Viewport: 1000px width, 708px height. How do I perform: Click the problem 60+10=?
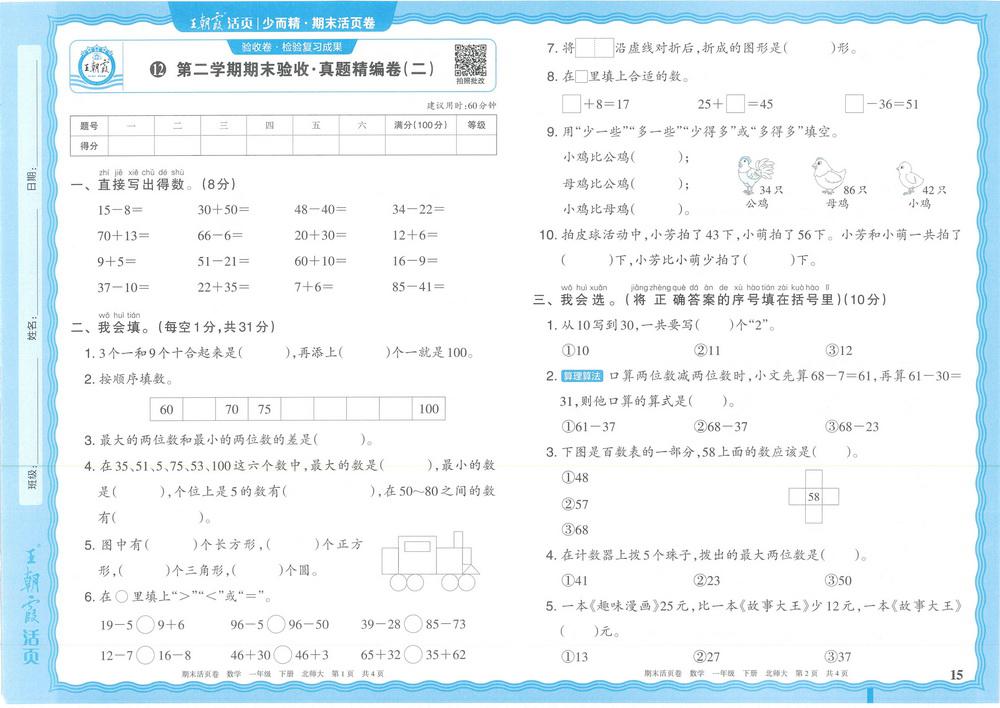[320, 262]
